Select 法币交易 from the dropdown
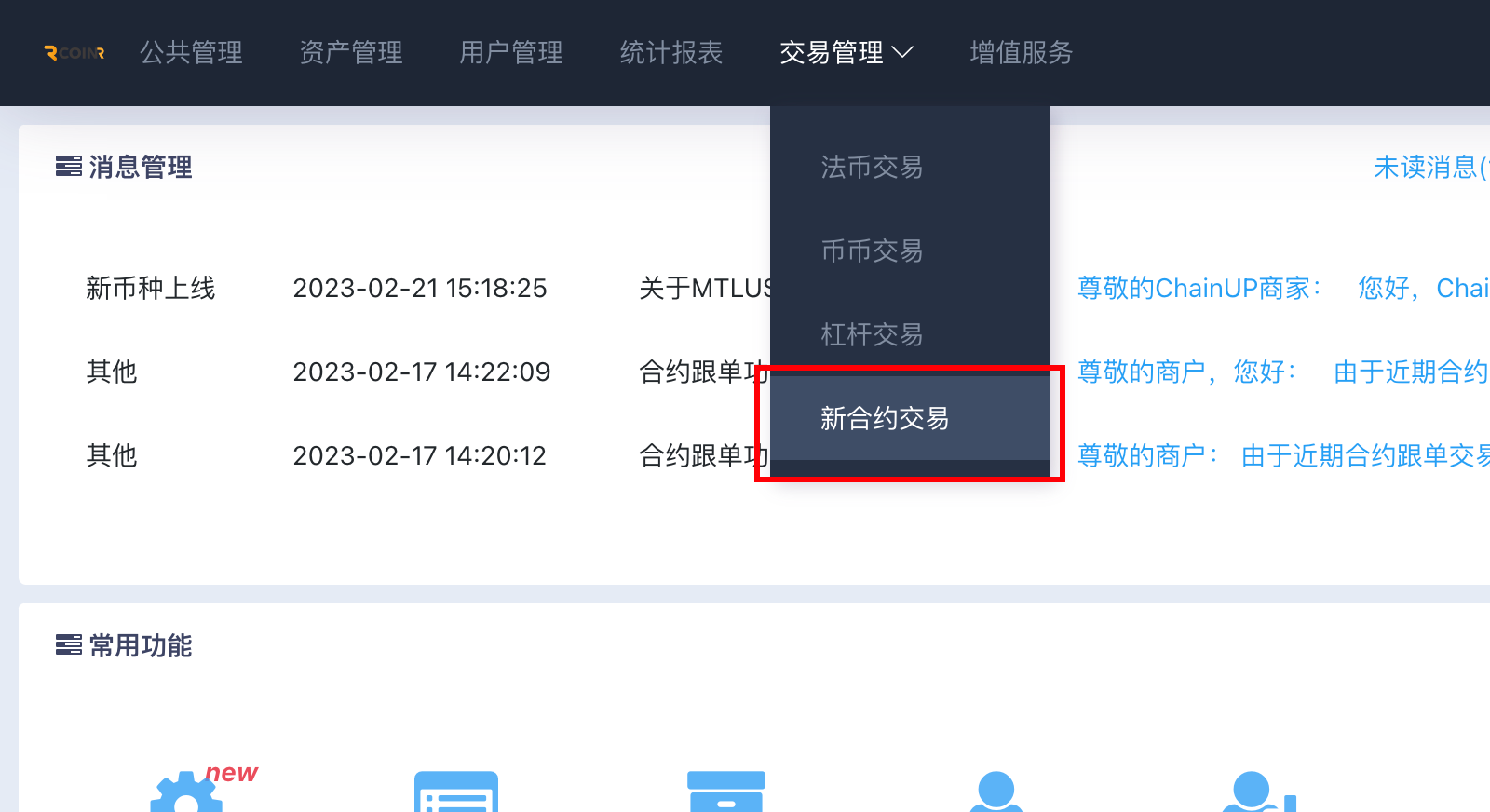 pos(910,167)
